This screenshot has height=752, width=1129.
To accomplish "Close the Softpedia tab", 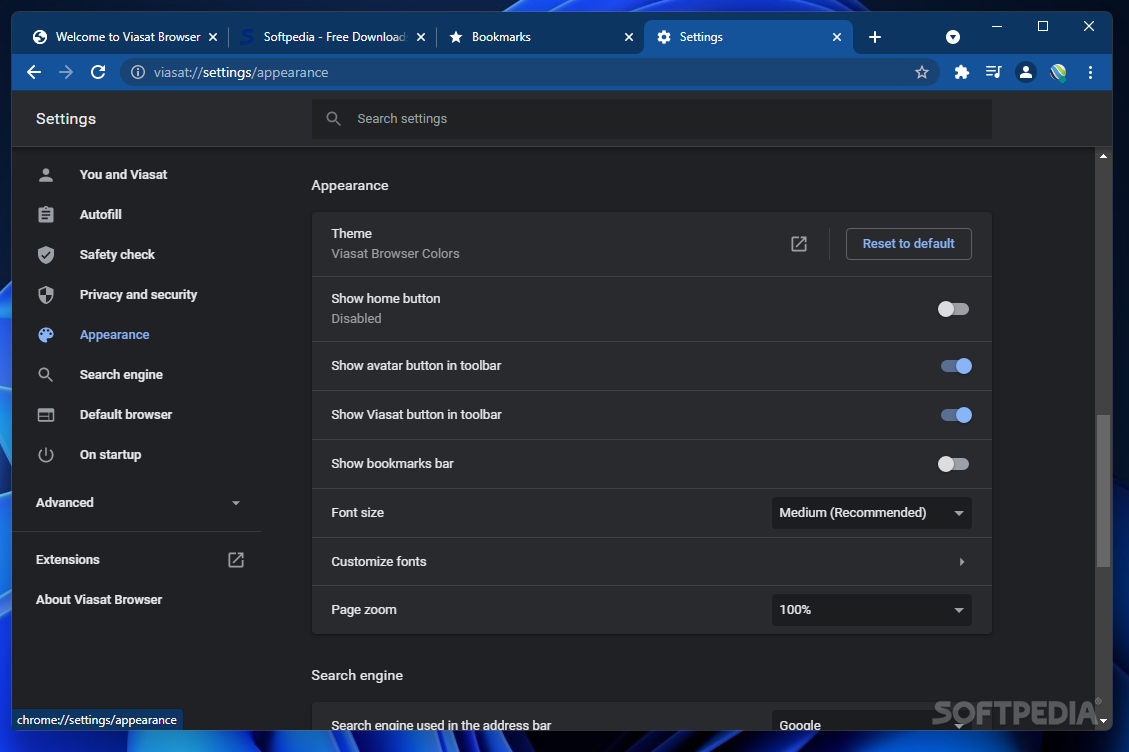I will (421, 37).
